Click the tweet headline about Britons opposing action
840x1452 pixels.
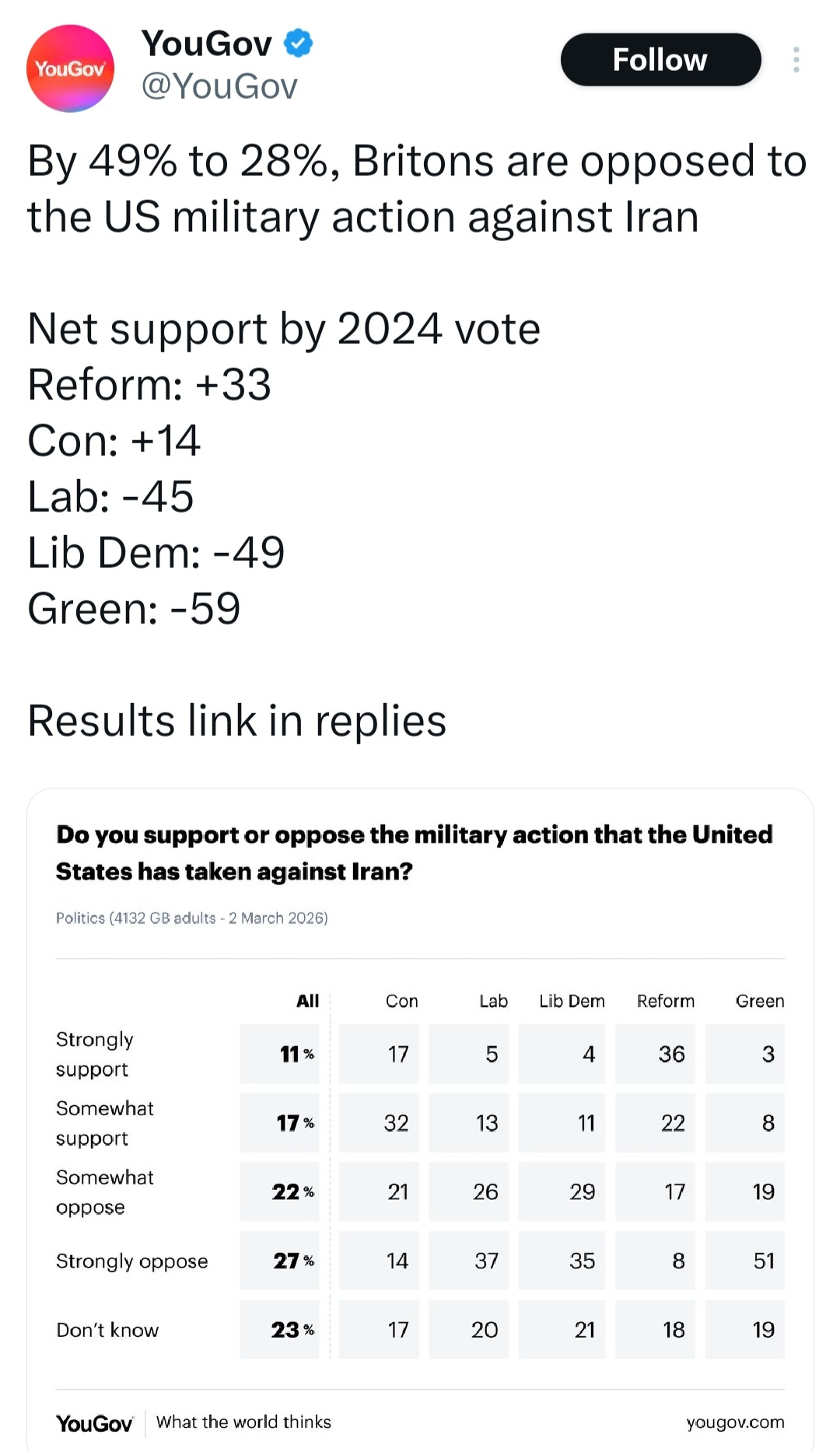coord(417,188)
